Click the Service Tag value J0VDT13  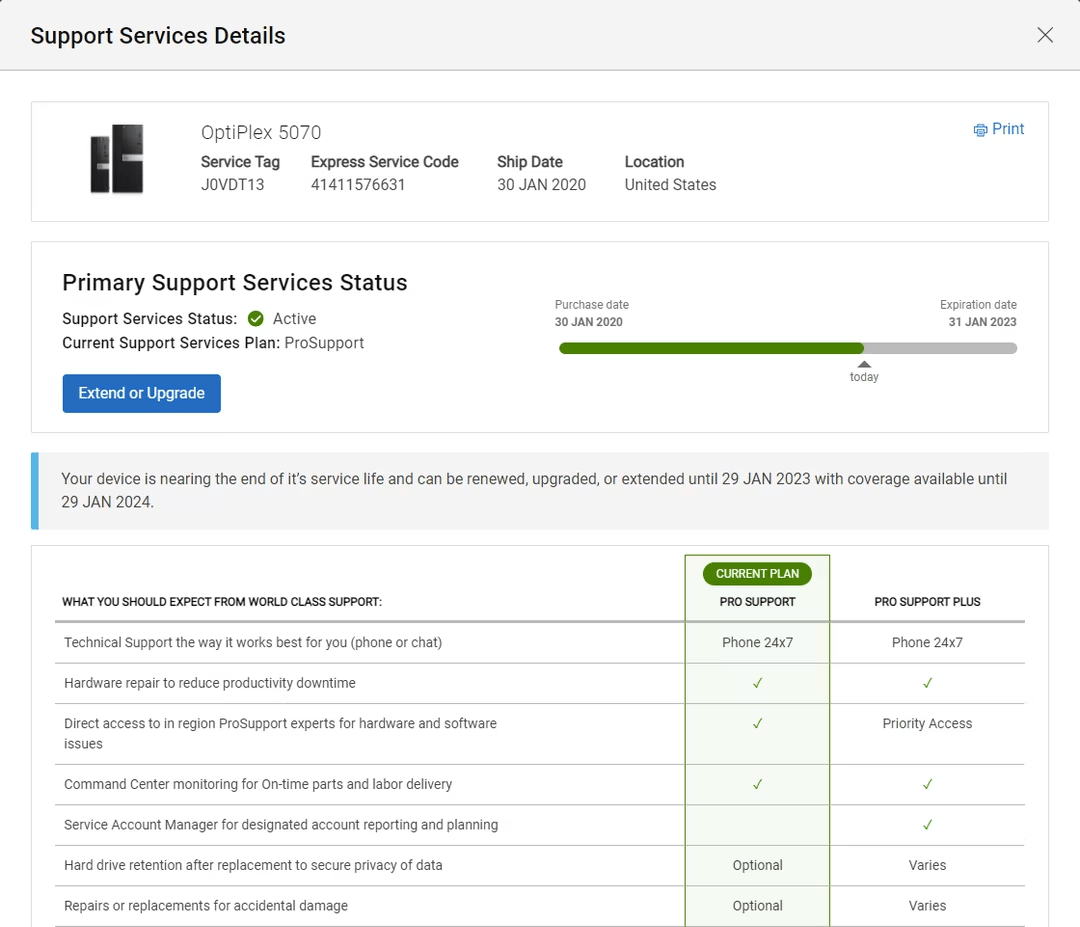233,185
